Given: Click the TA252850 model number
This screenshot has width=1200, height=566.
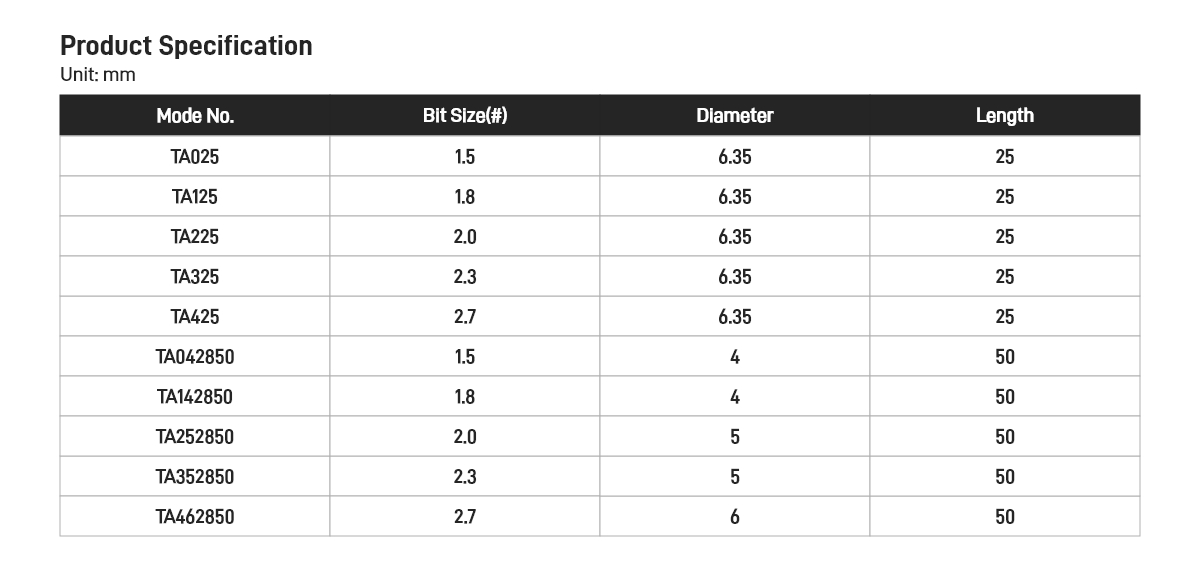Looking at the screenshot, I should tap(195, 437).
